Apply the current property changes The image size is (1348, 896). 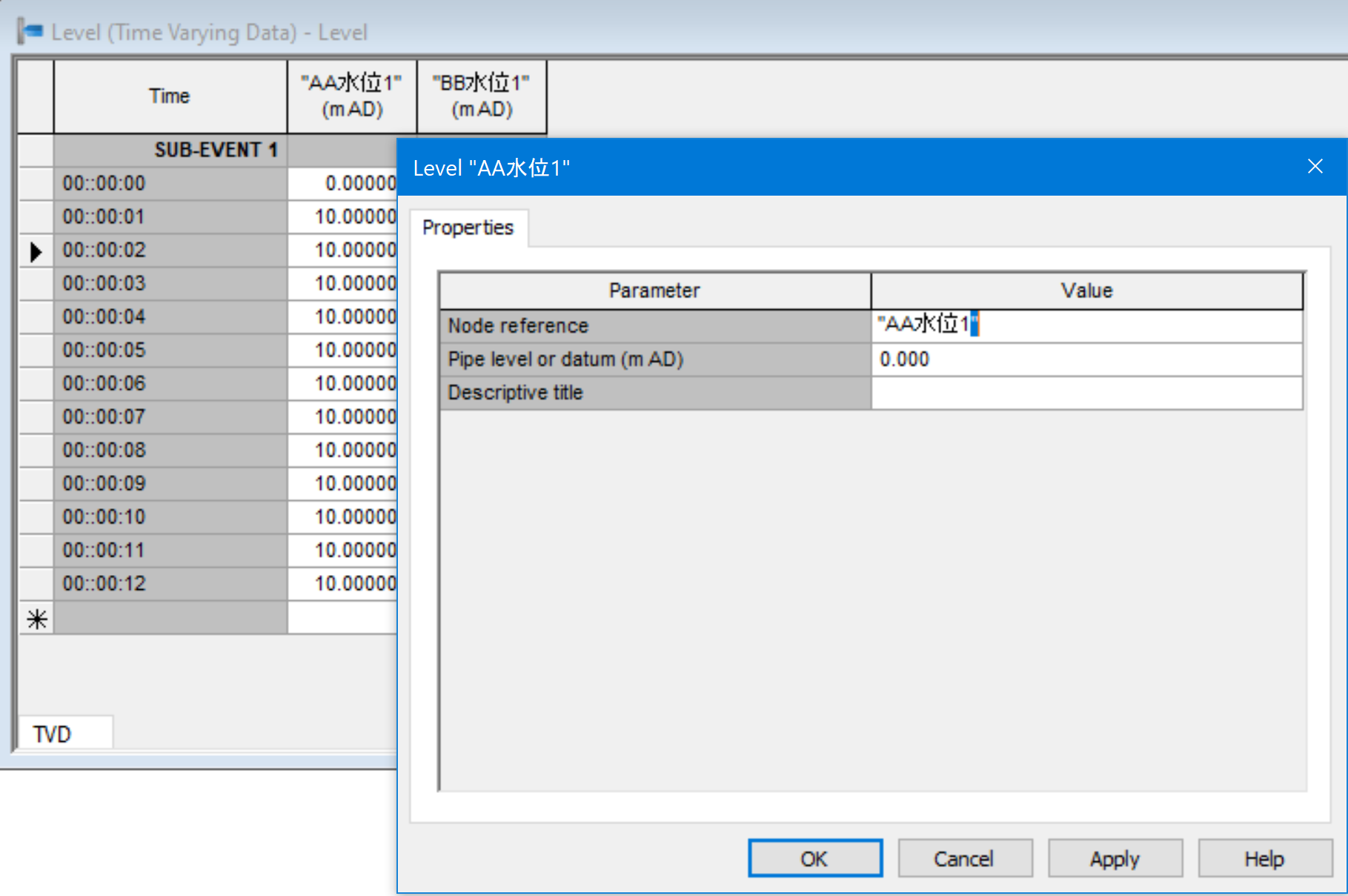[x=1114, y=858]
